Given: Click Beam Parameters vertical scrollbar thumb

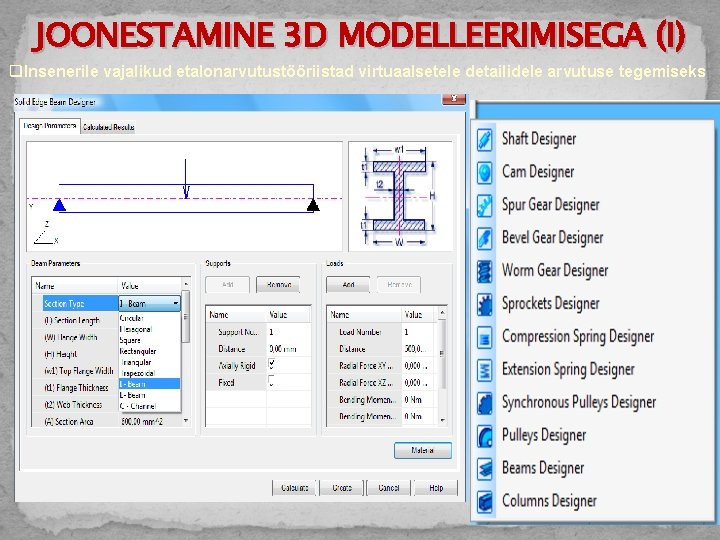Looking at the screenshot, I should coord(186,317).
